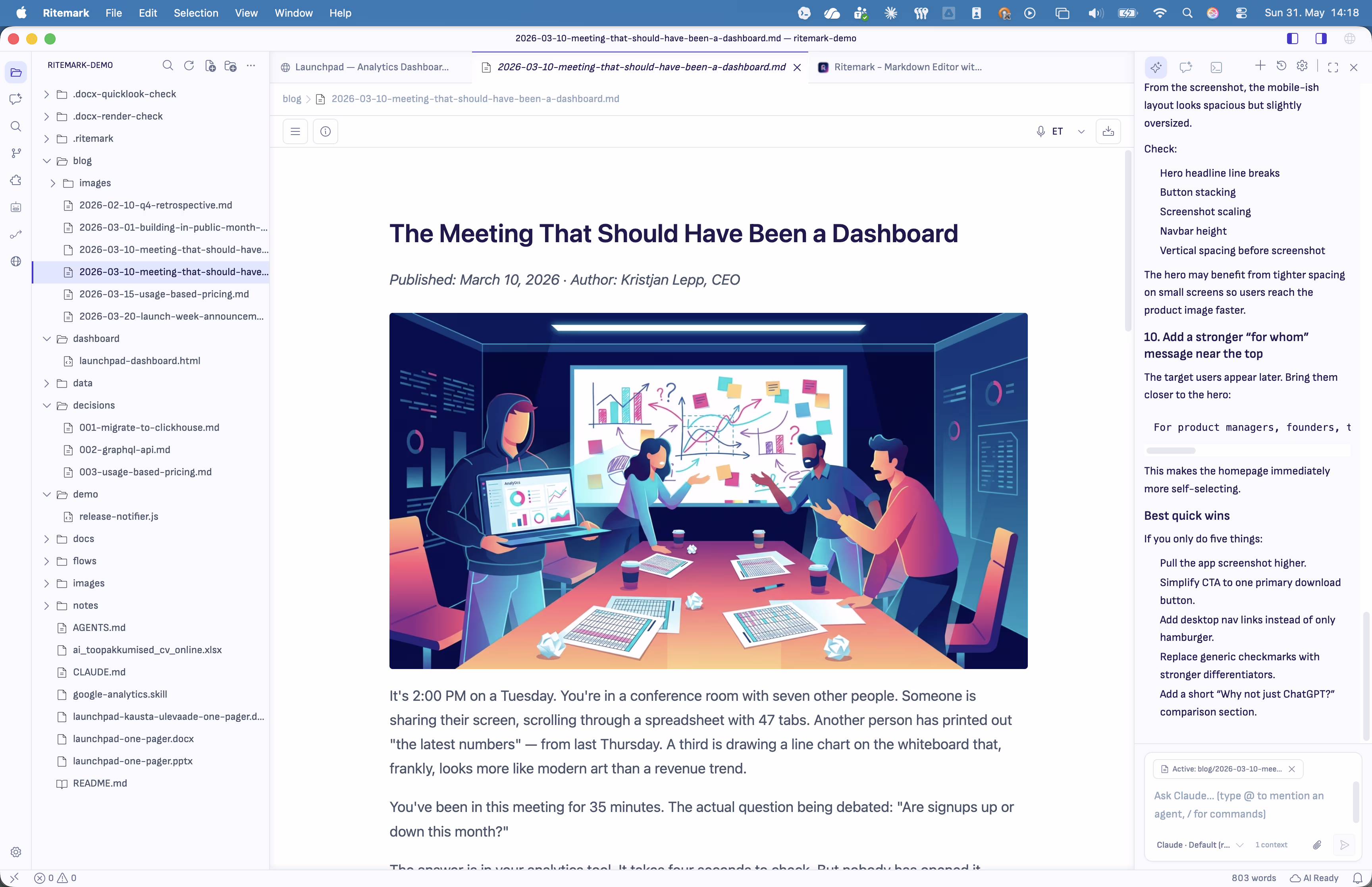
Task: Select the chat bubble icon in the AI panel
Action: coord(1185,67)
